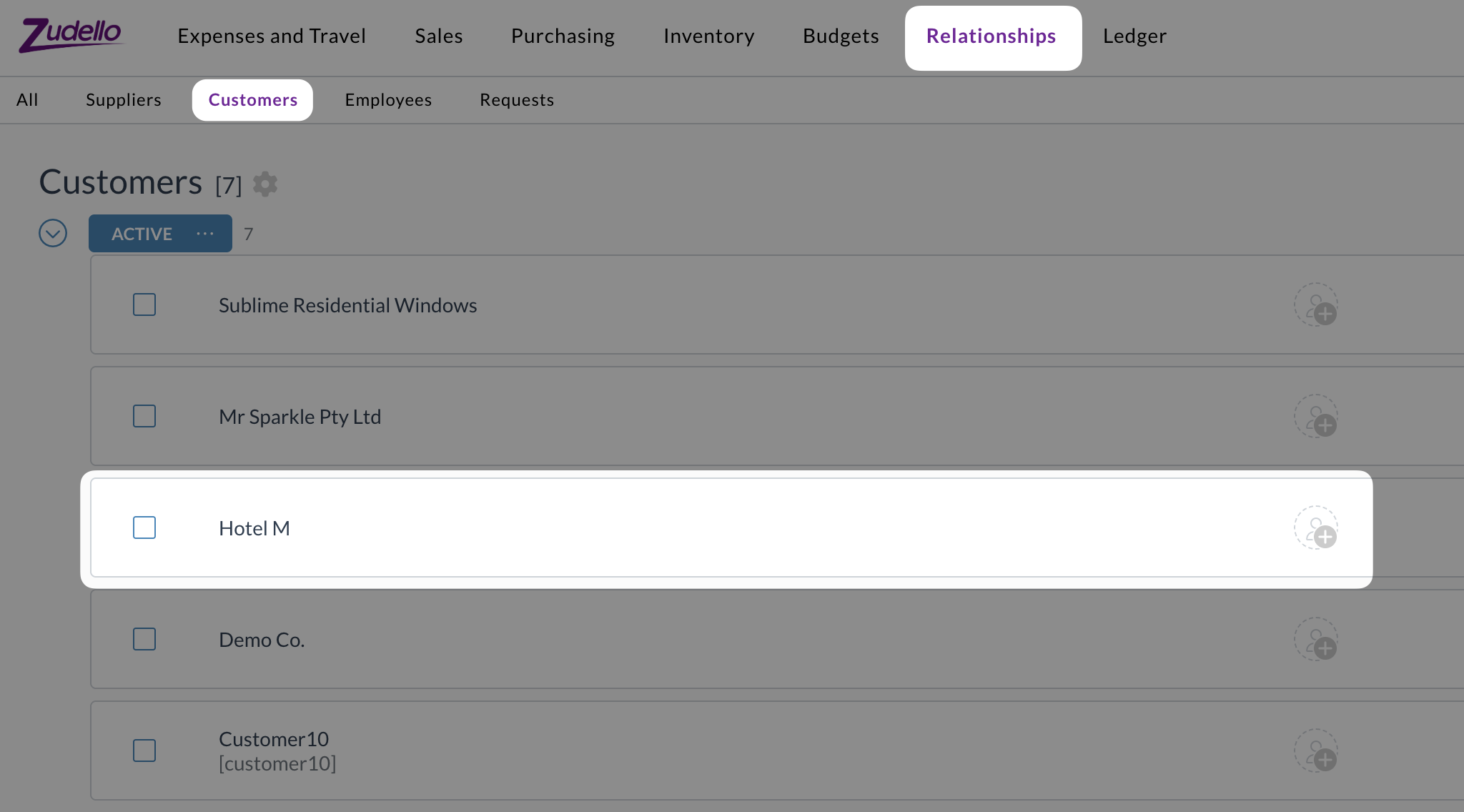
Task: Open ACTIVE group three-dots menu
Action: click(205, 234)
